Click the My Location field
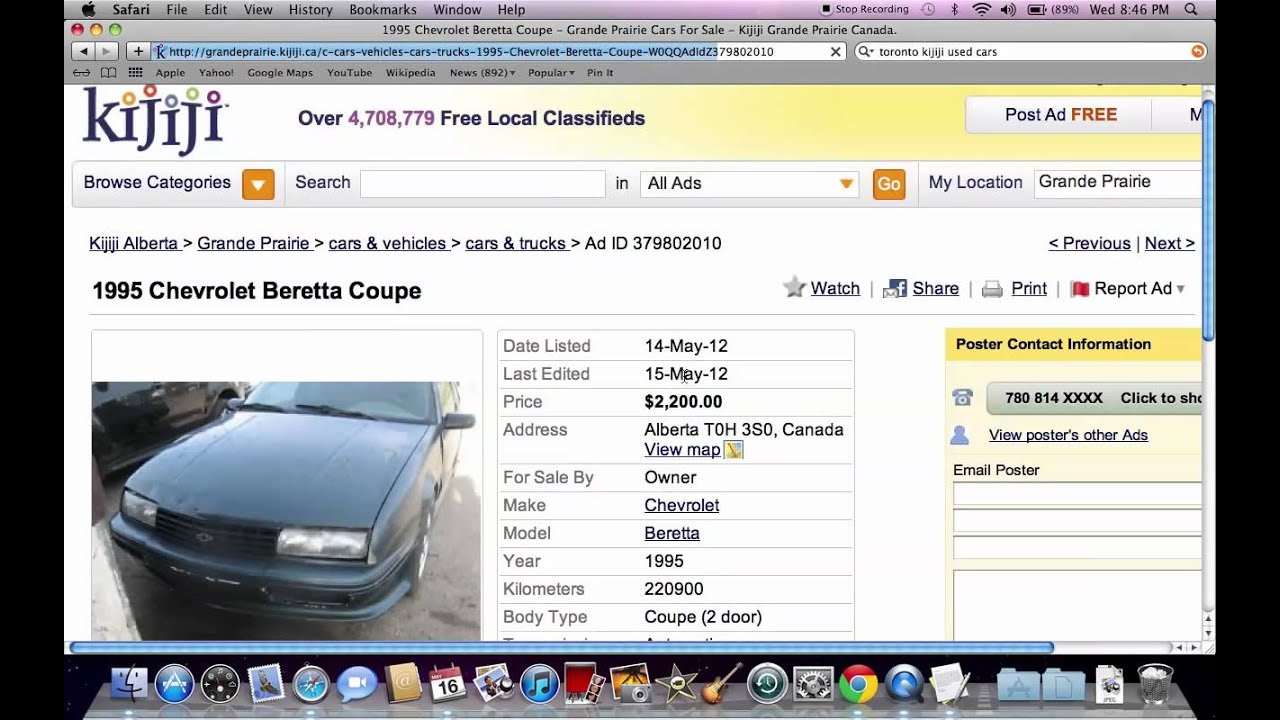Image resolution: width=1280 pixels, height=720 pixels. pos(1117,183)
